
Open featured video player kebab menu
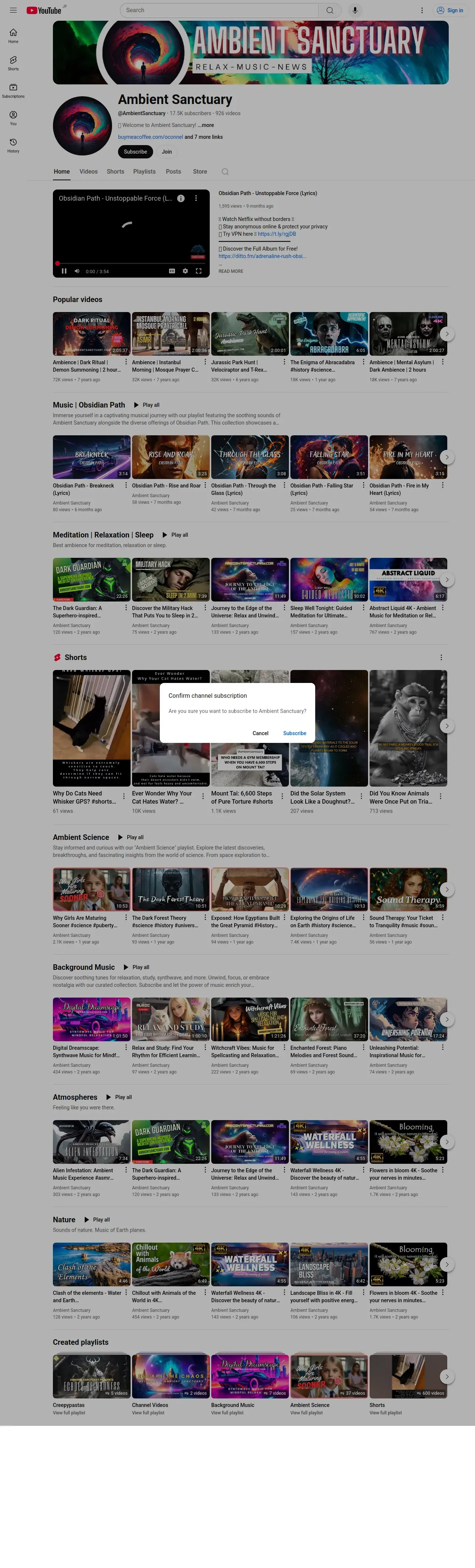pos(196,198)
